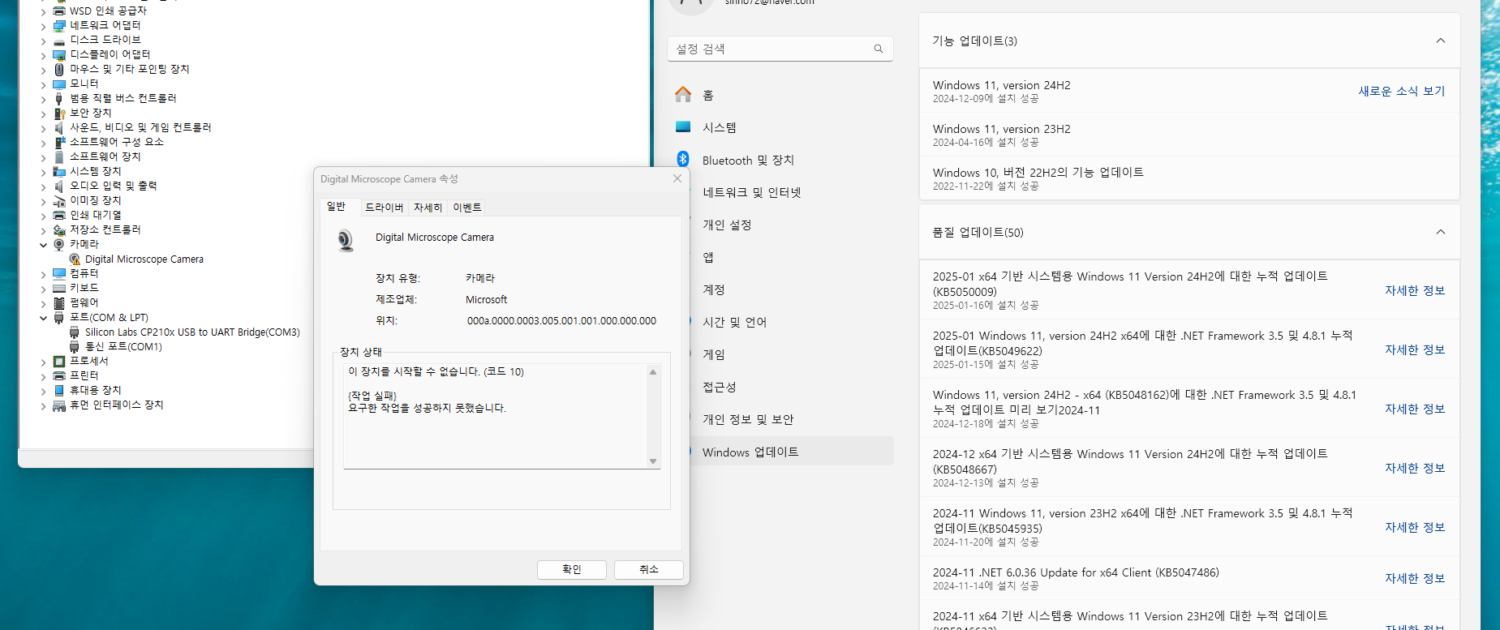Image resolution: width=1500 pixels, height=630 pixels.
Task: Click the 키보드 keyboard icon
Action: click(59, 288)
